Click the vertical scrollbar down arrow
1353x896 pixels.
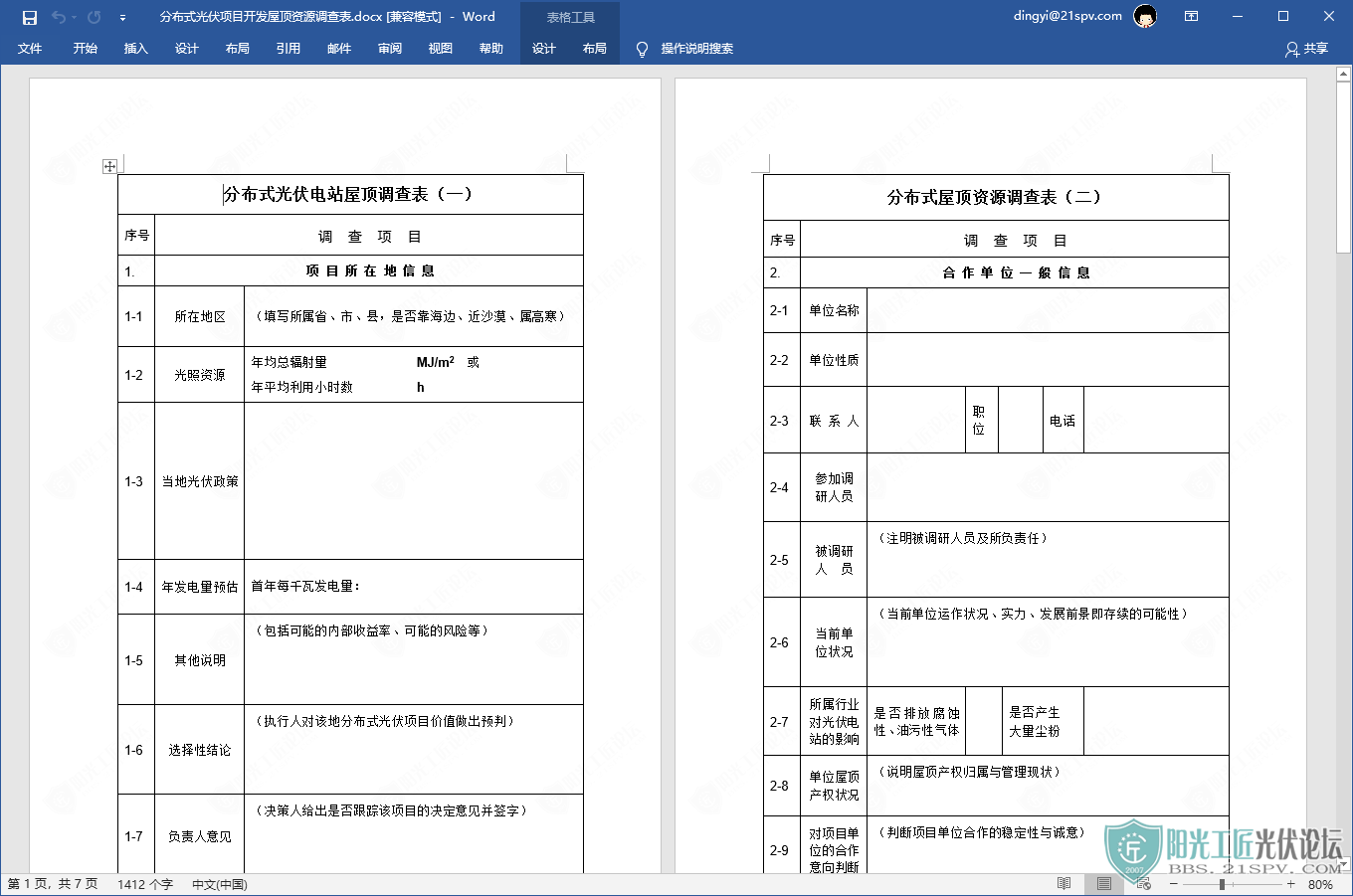pos(1344,865)
